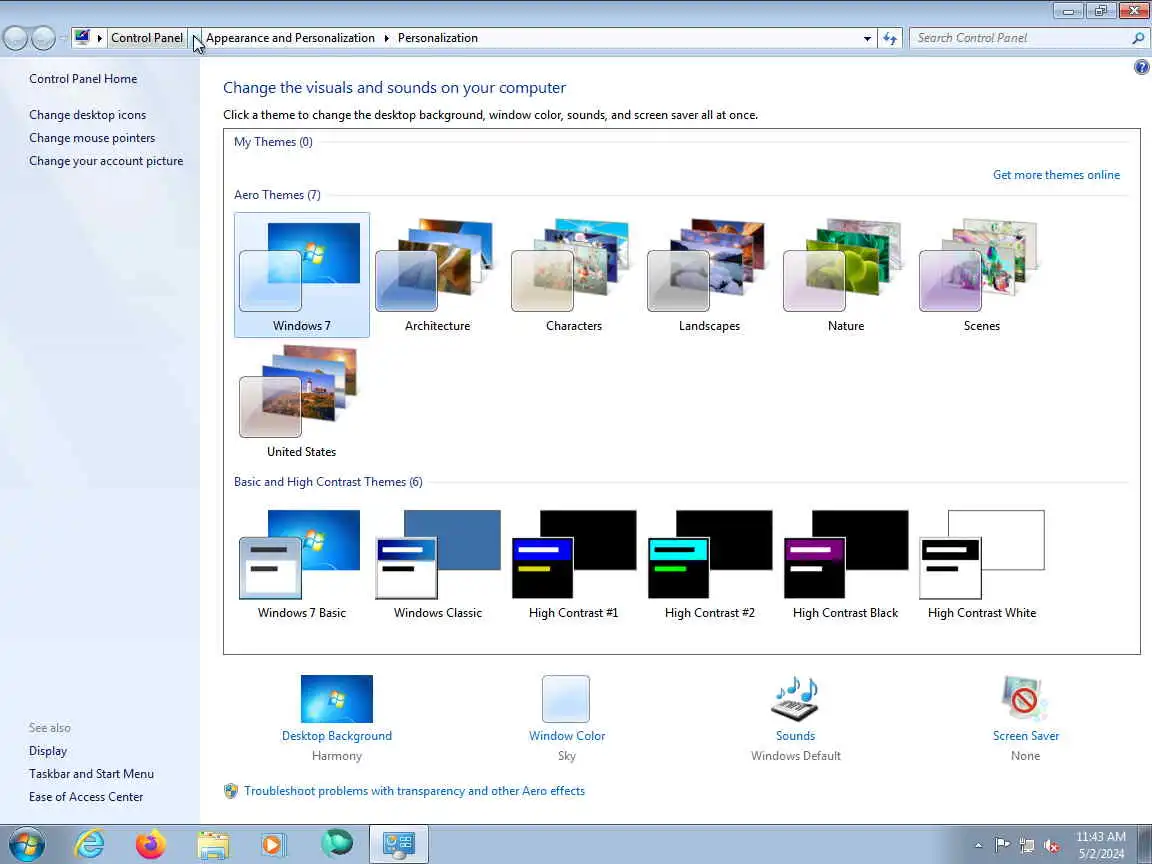Open Taskbar and Start Menu link
The height and width of the screenshot is (864, 1152).
91,774
